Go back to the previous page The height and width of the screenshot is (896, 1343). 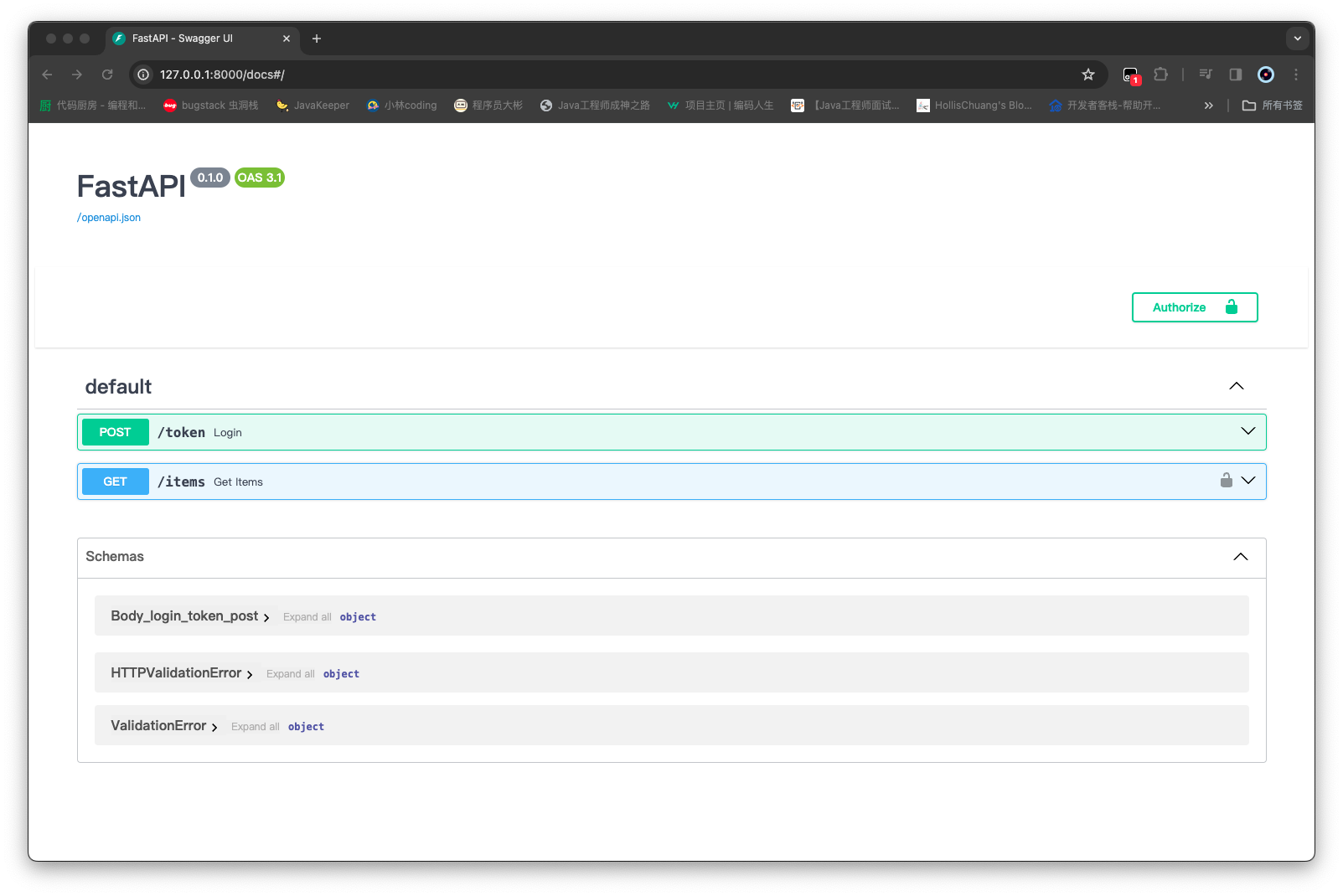[x=47, y=75]
